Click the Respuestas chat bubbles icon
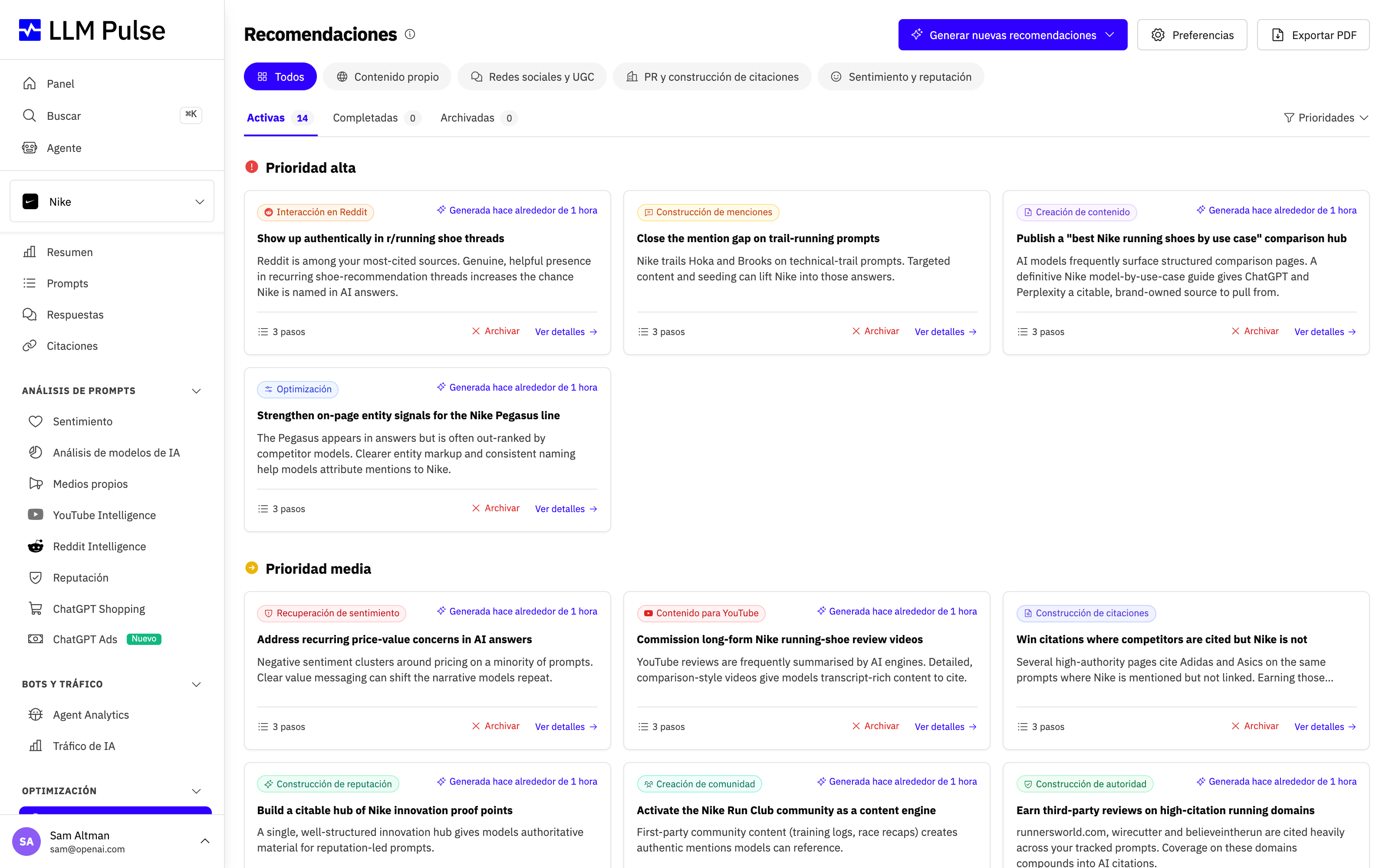The image size is (1389, 868). [x=29, y=315]
